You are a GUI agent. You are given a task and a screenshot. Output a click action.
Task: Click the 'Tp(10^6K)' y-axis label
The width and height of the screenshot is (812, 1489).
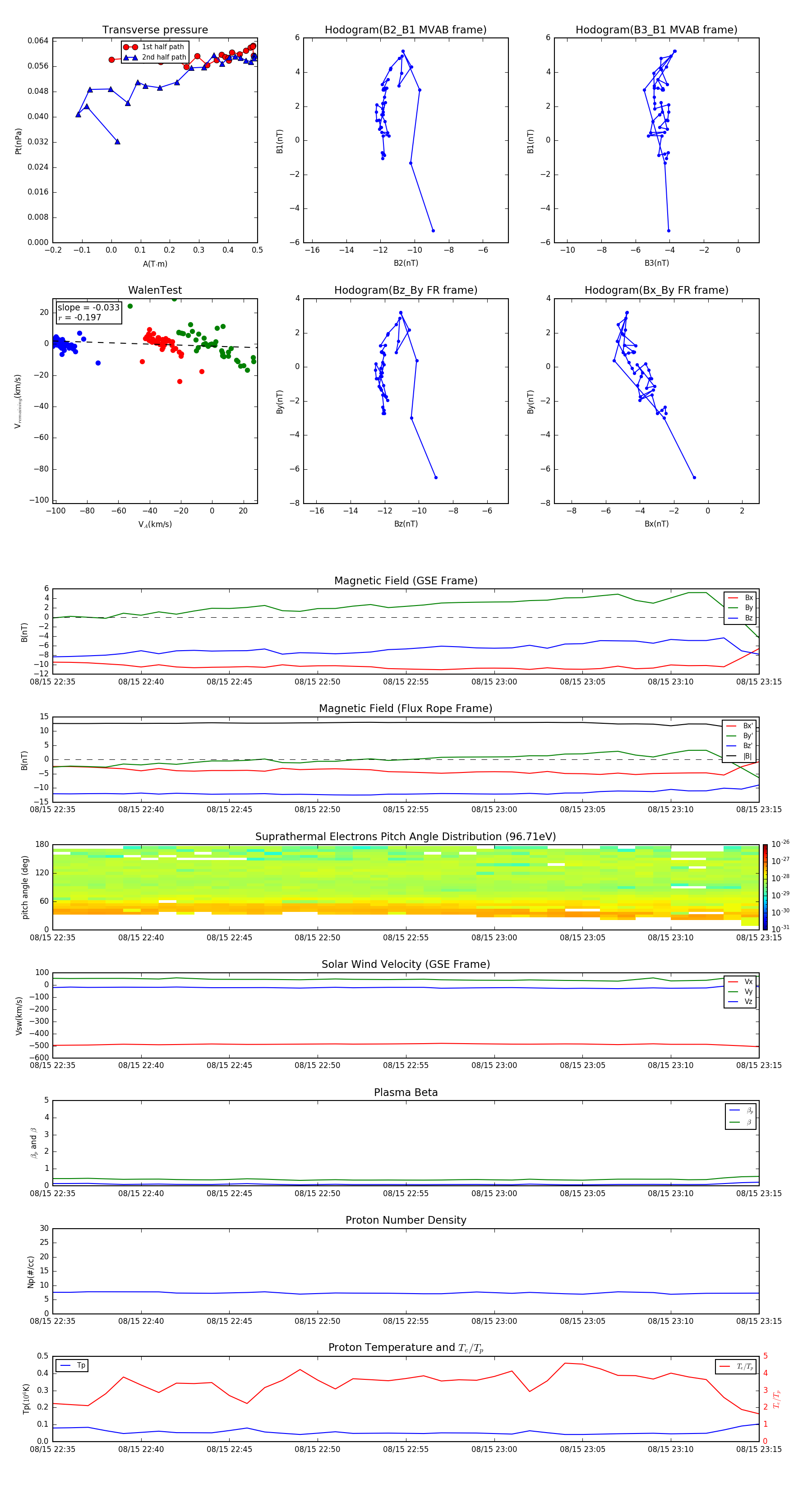pos(26,1399)
